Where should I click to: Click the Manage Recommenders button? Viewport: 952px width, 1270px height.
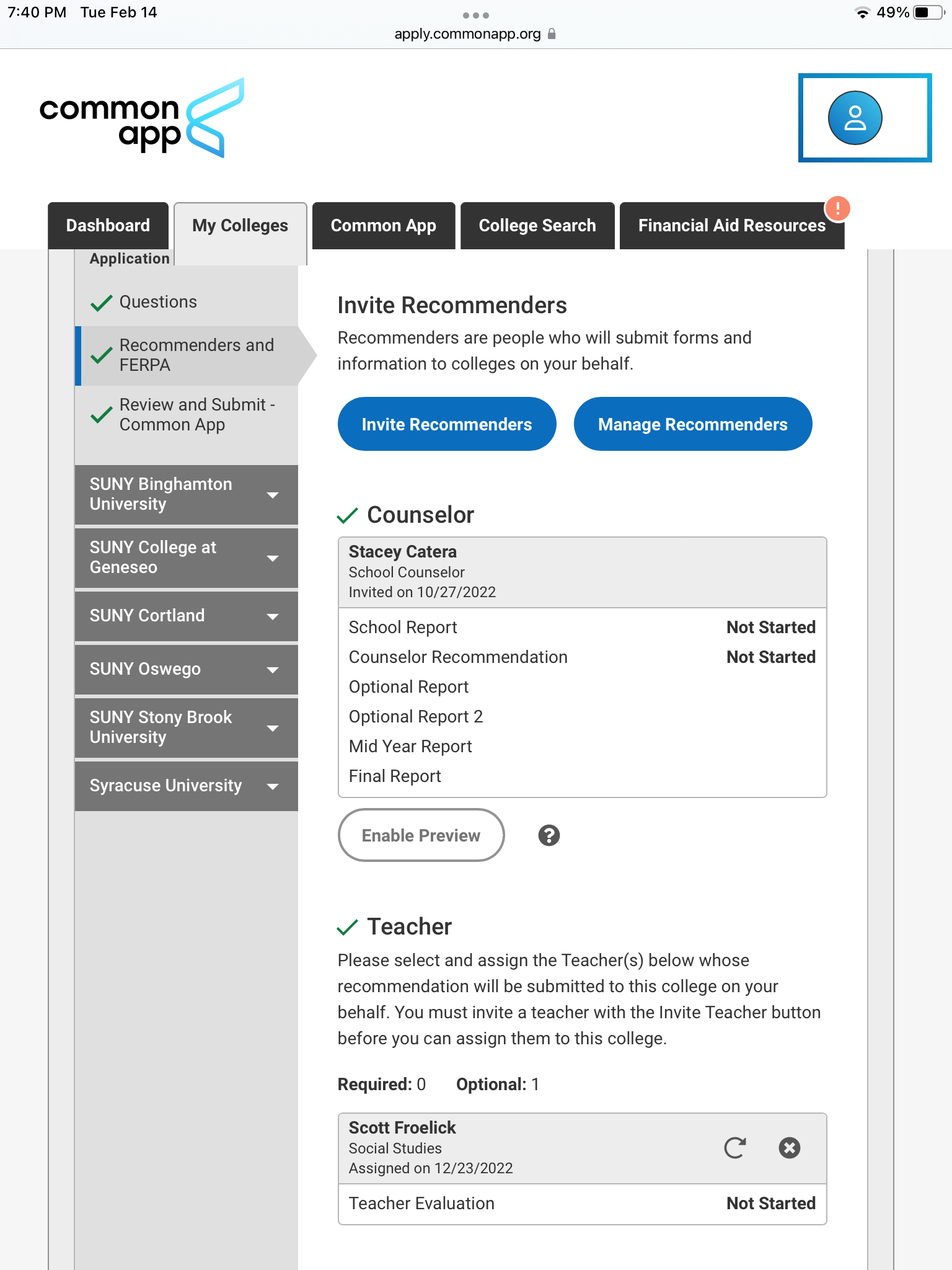tap(693, 424)
